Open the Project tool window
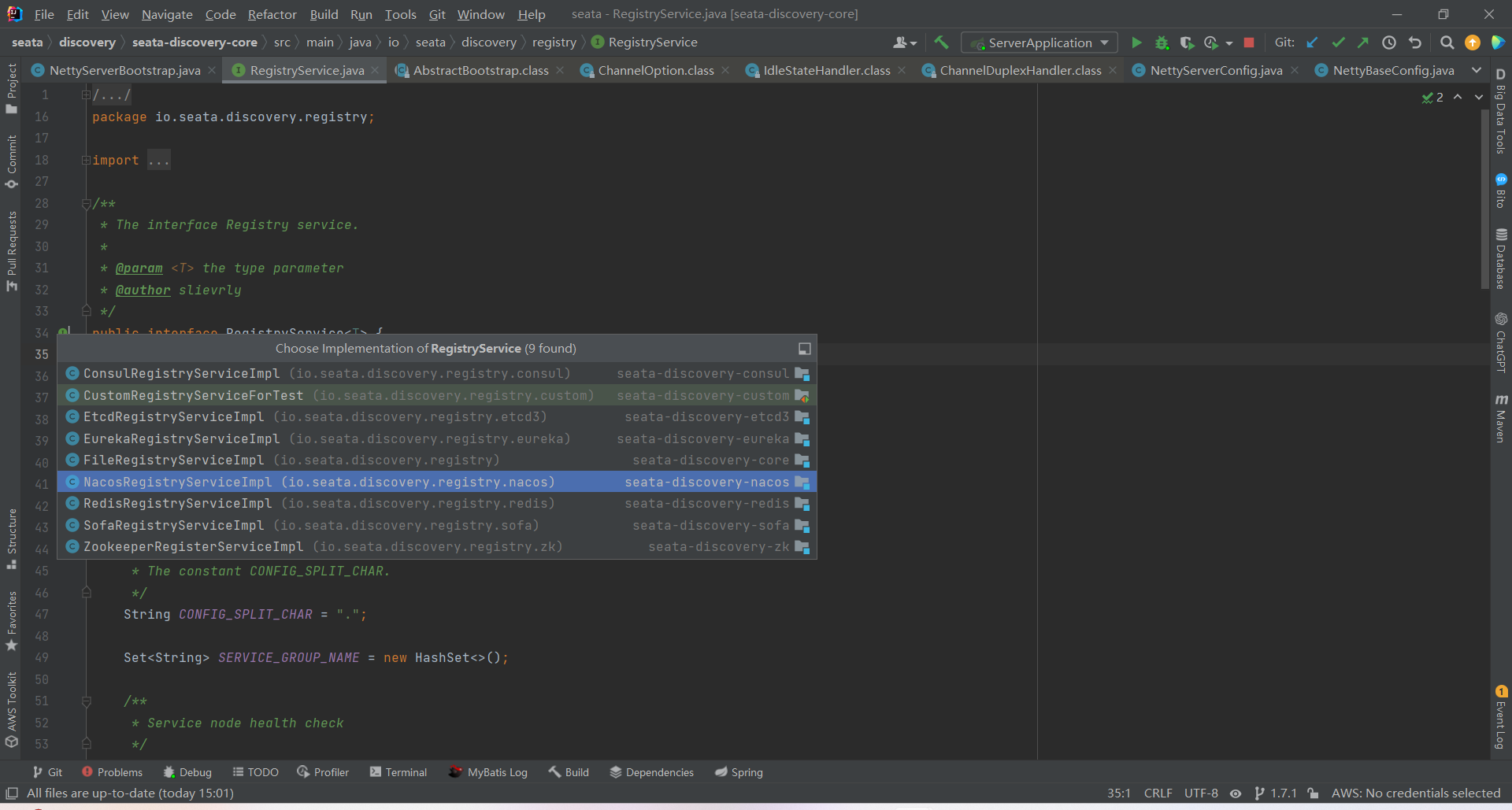 pyautogui.click(x=11, y=88)
